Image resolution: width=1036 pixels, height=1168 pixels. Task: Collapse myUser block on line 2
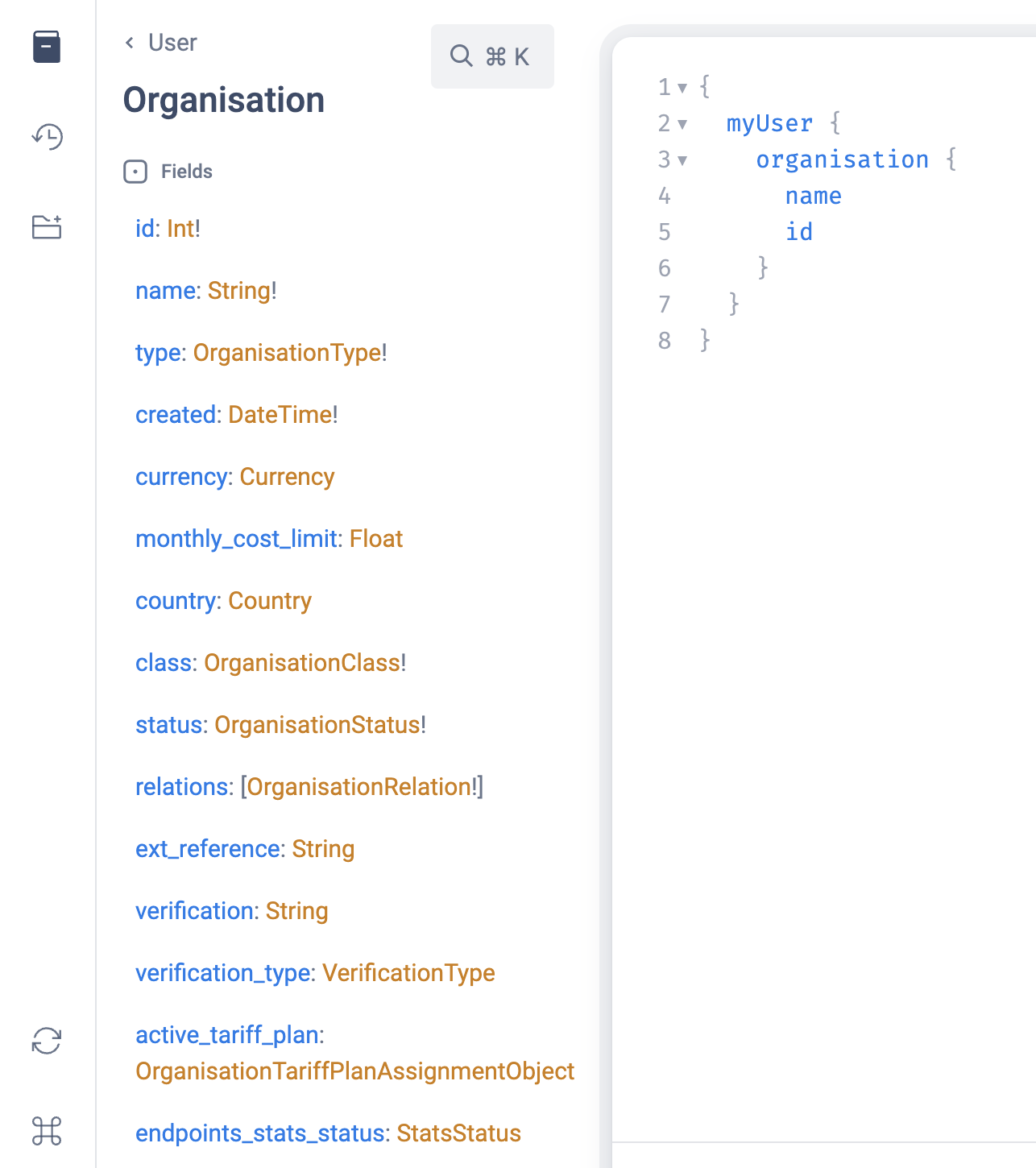(x=682, y=124)
